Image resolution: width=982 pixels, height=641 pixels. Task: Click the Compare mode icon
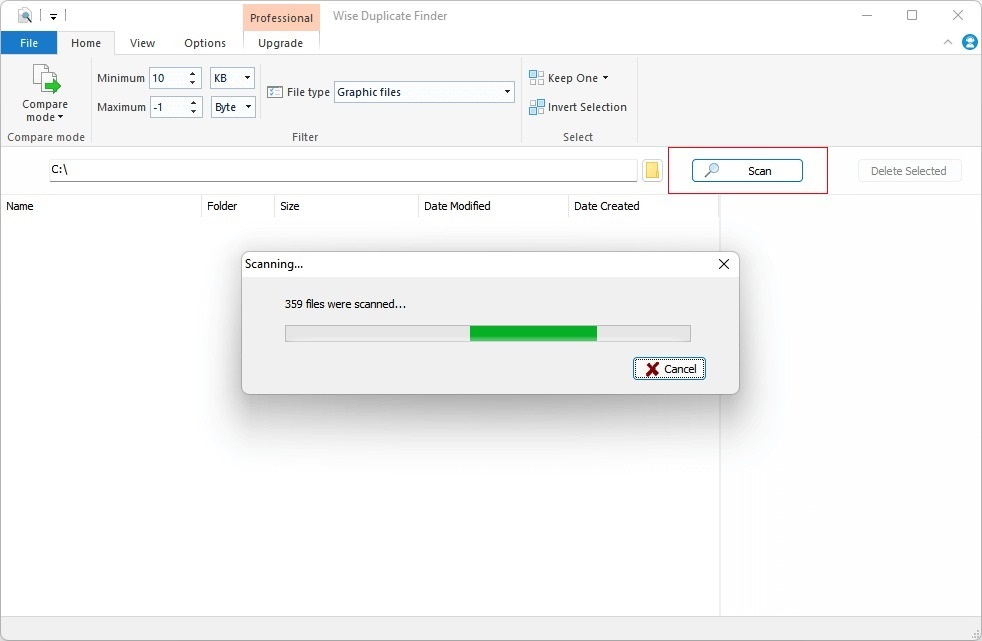coord(45,80)
